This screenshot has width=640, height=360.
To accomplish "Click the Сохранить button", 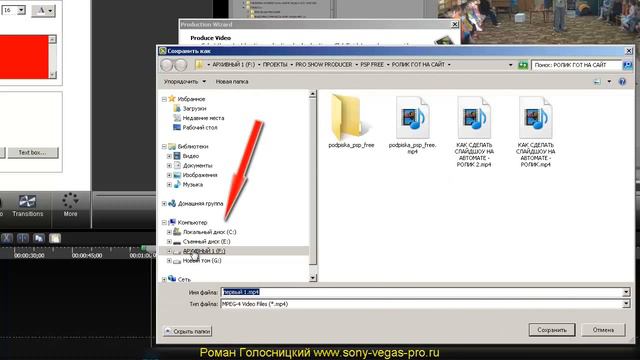I will pyautogui.click(x=552, y=330).
